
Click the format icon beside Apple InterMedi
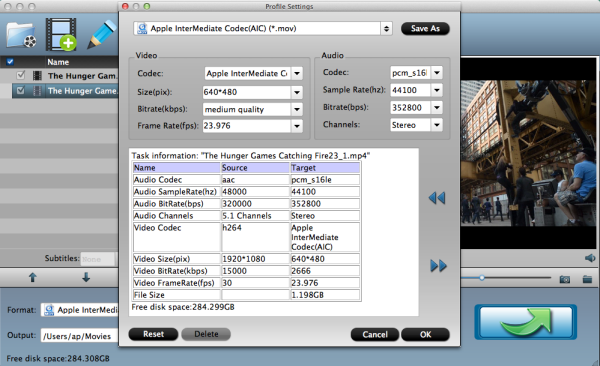pos(49,310)
